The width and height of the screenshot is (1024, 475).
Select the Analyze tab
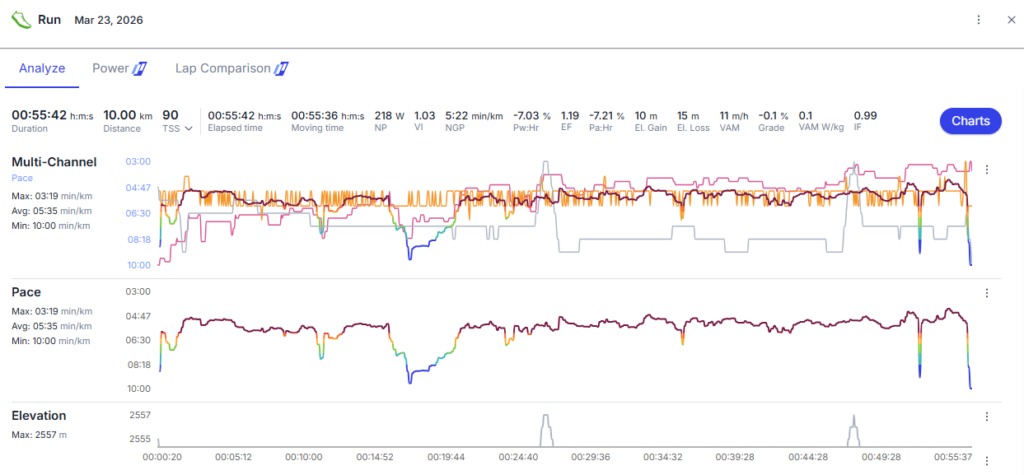pos(42,69)
